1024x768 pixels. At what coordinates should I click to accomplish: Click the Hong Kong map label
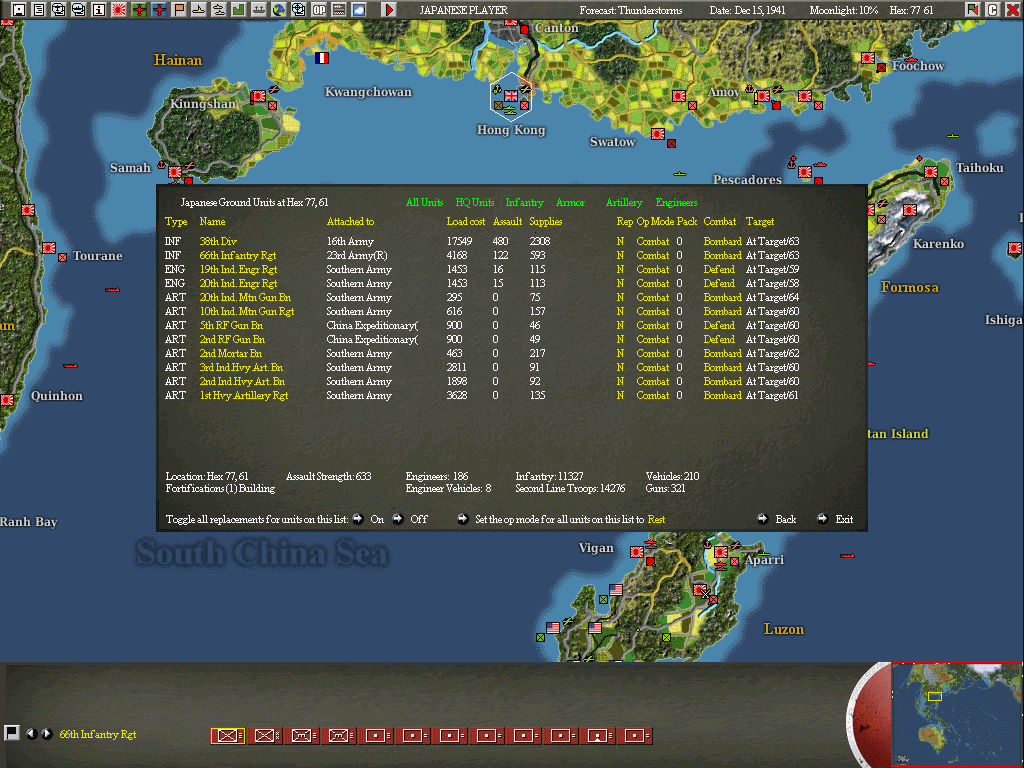click(511, 129)
